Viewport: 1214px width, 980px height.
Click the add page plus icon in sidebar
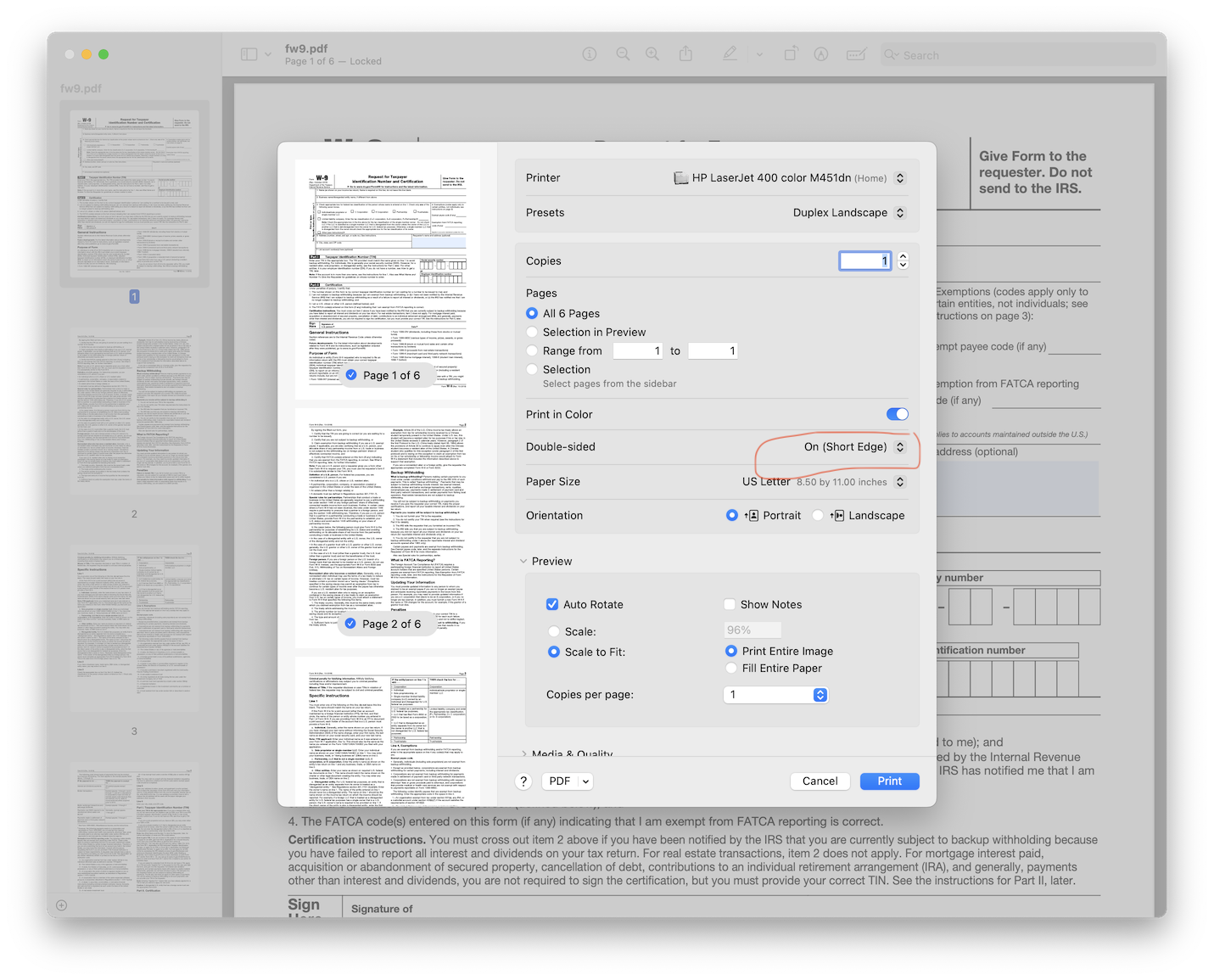[61, 905]
